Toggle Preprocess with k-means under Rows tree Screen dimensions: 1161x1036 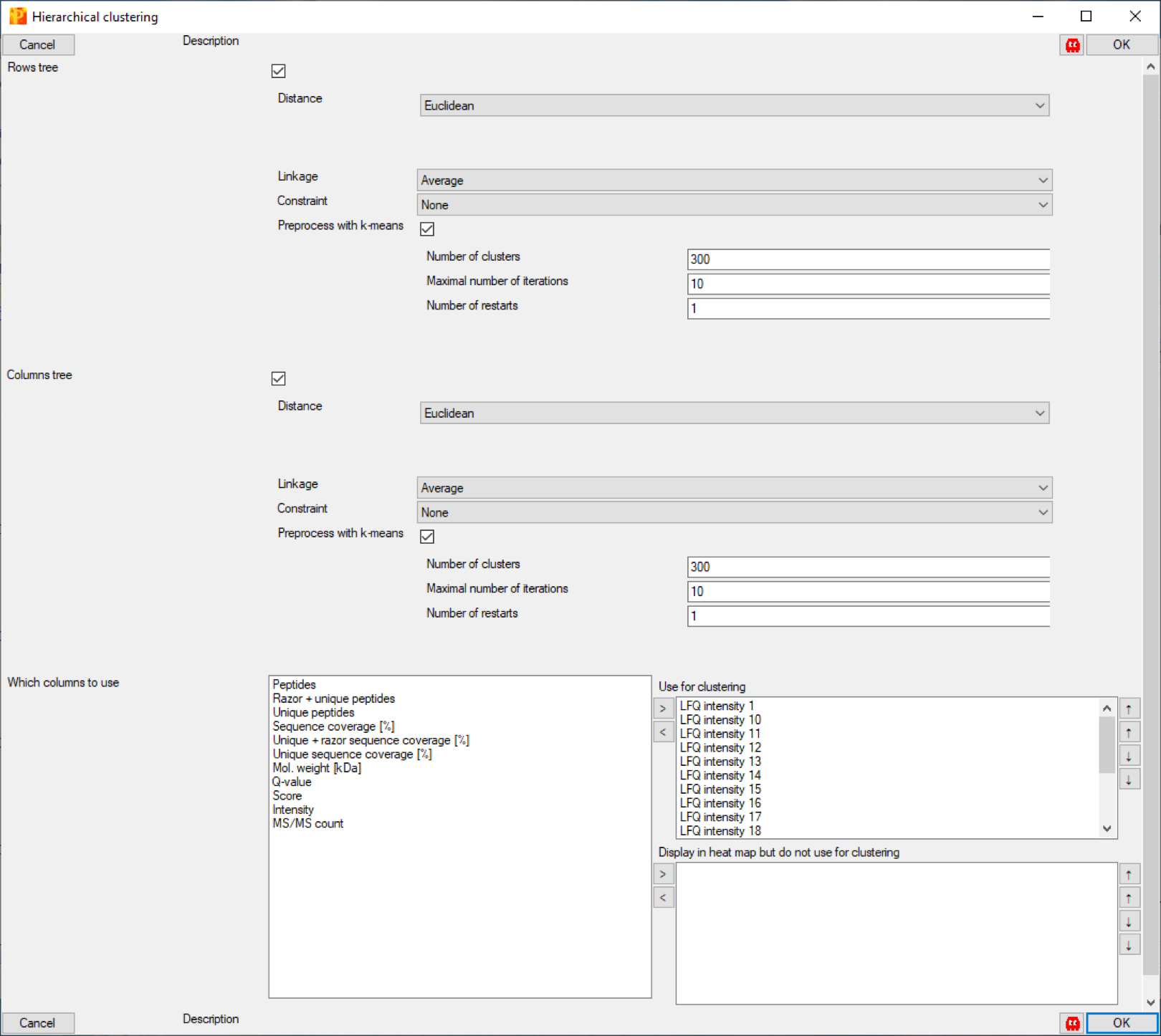[427, 229]
